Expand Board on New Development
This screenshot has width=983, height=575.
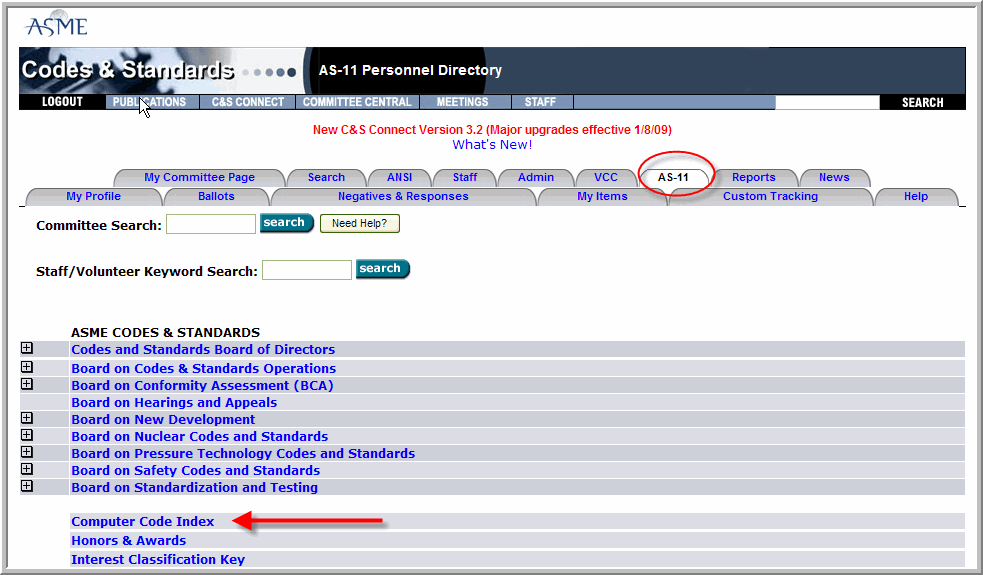[x=27, y=418]
